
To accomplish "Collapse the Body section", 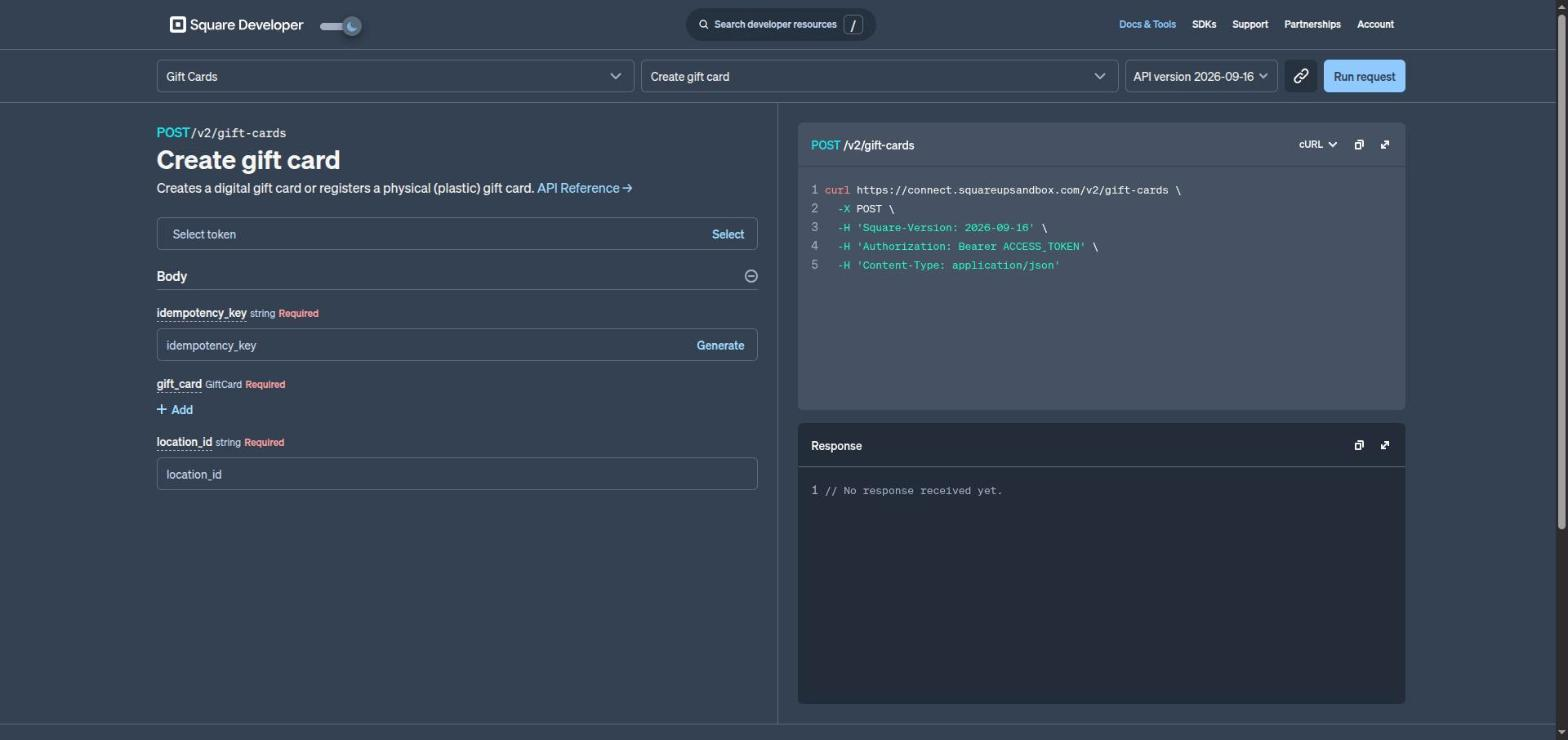I will [751, 276].
